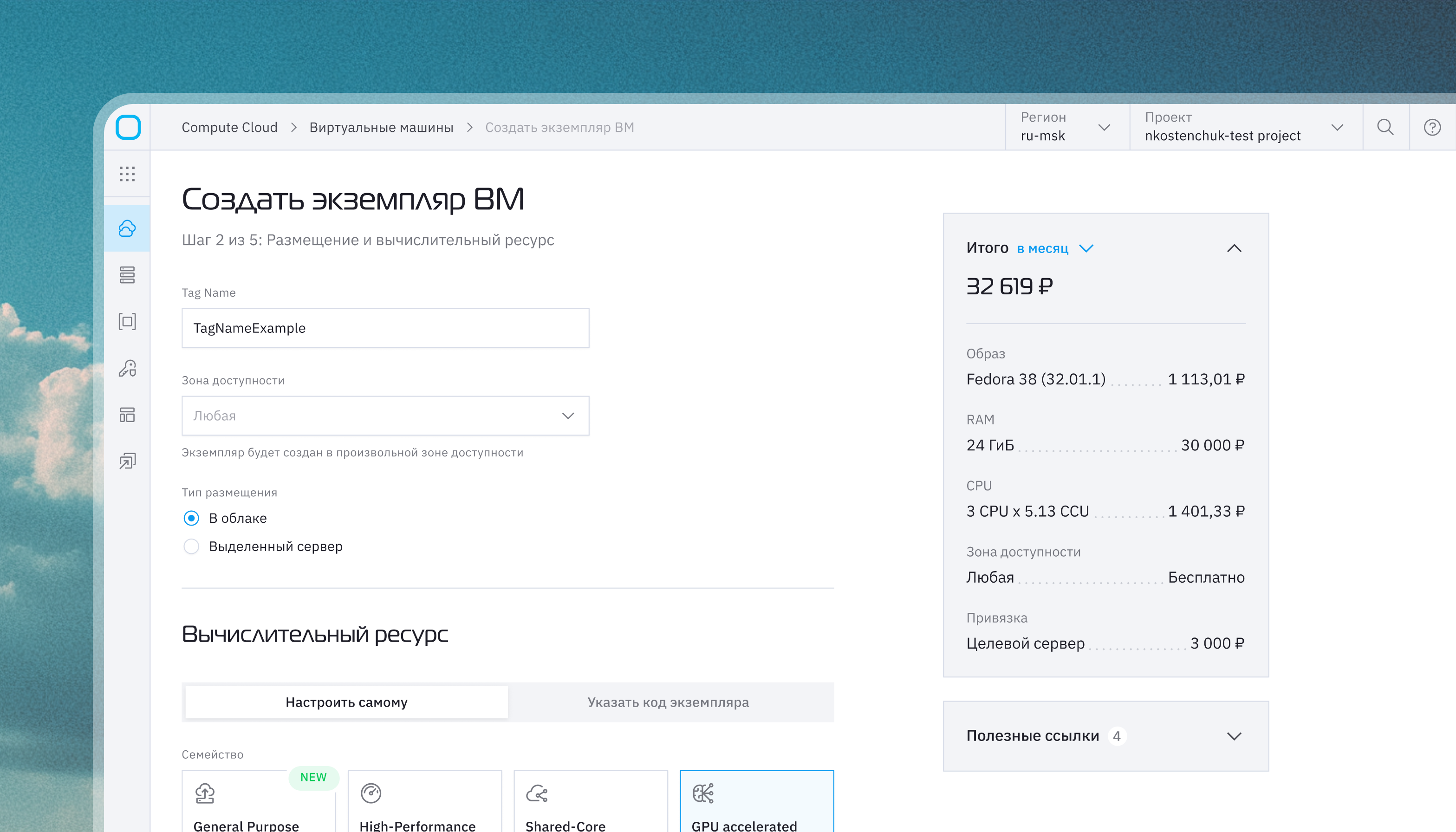Click the 'Вычислительный ресурс' section heading
This screenshot has height=832, width=1456.
click(315, 634)
